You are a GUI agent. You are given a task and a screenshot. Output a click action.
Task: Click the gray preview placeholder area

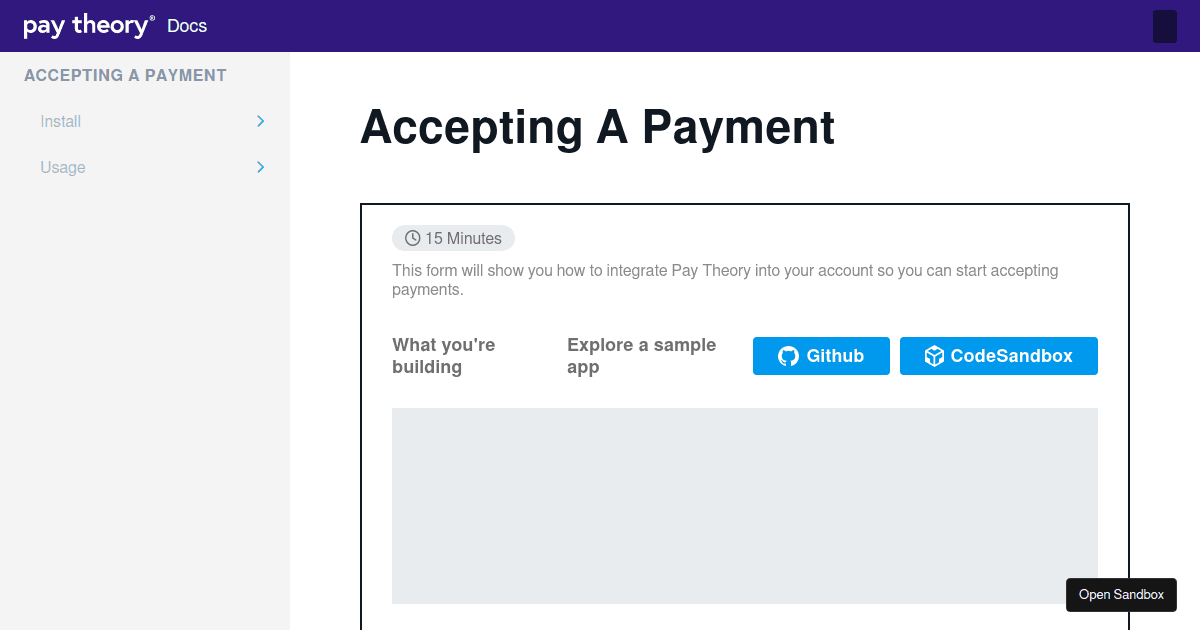tap(744, 505)
